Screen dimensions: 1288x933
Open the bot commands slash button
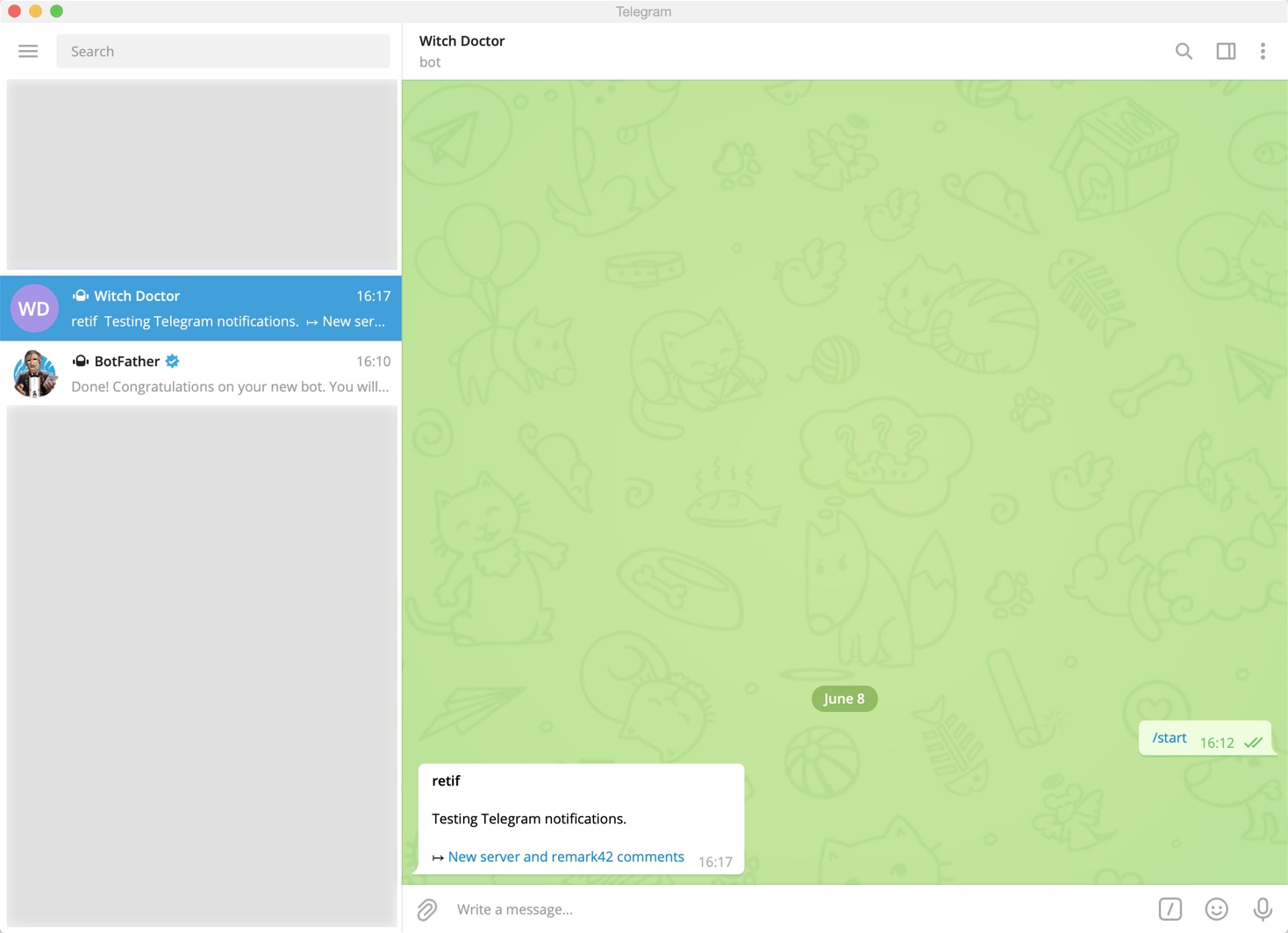point(1170,909)
